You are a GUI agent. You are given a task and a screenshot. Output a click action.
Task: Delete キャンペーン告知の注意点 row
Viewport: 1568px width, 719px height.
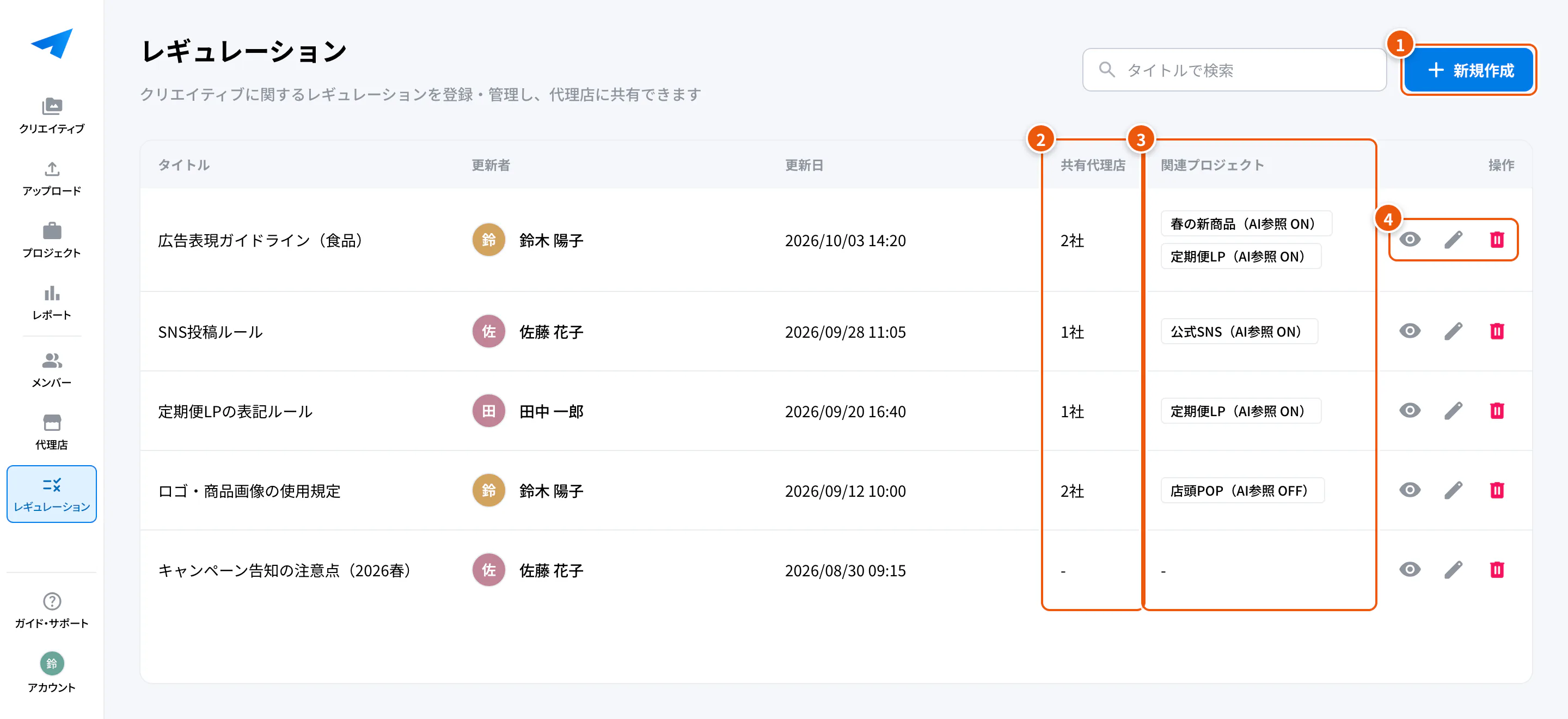pyautogui.click(x=1497, y=570)
